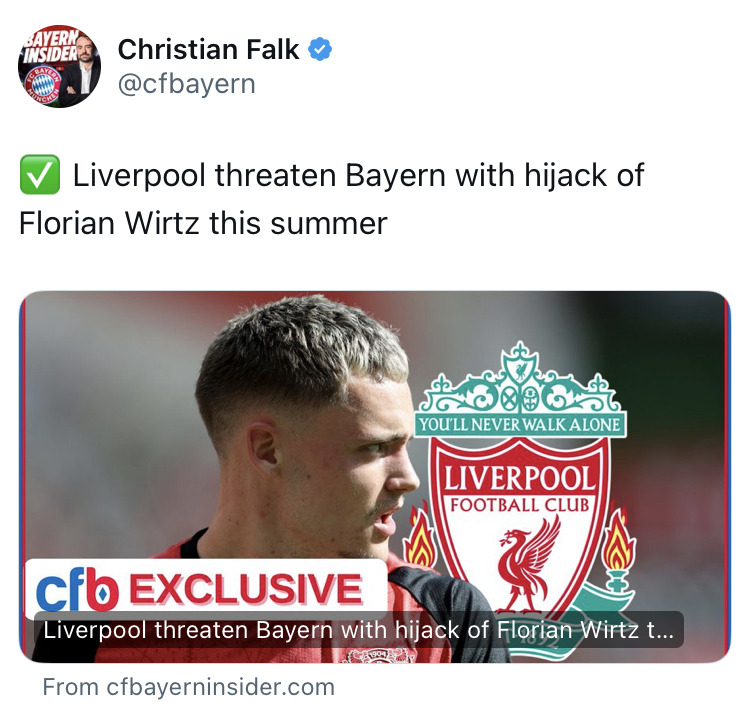Open the Christian Falk display name
The height and width of the screenshot is (720, 750).
tap(209, 50)
